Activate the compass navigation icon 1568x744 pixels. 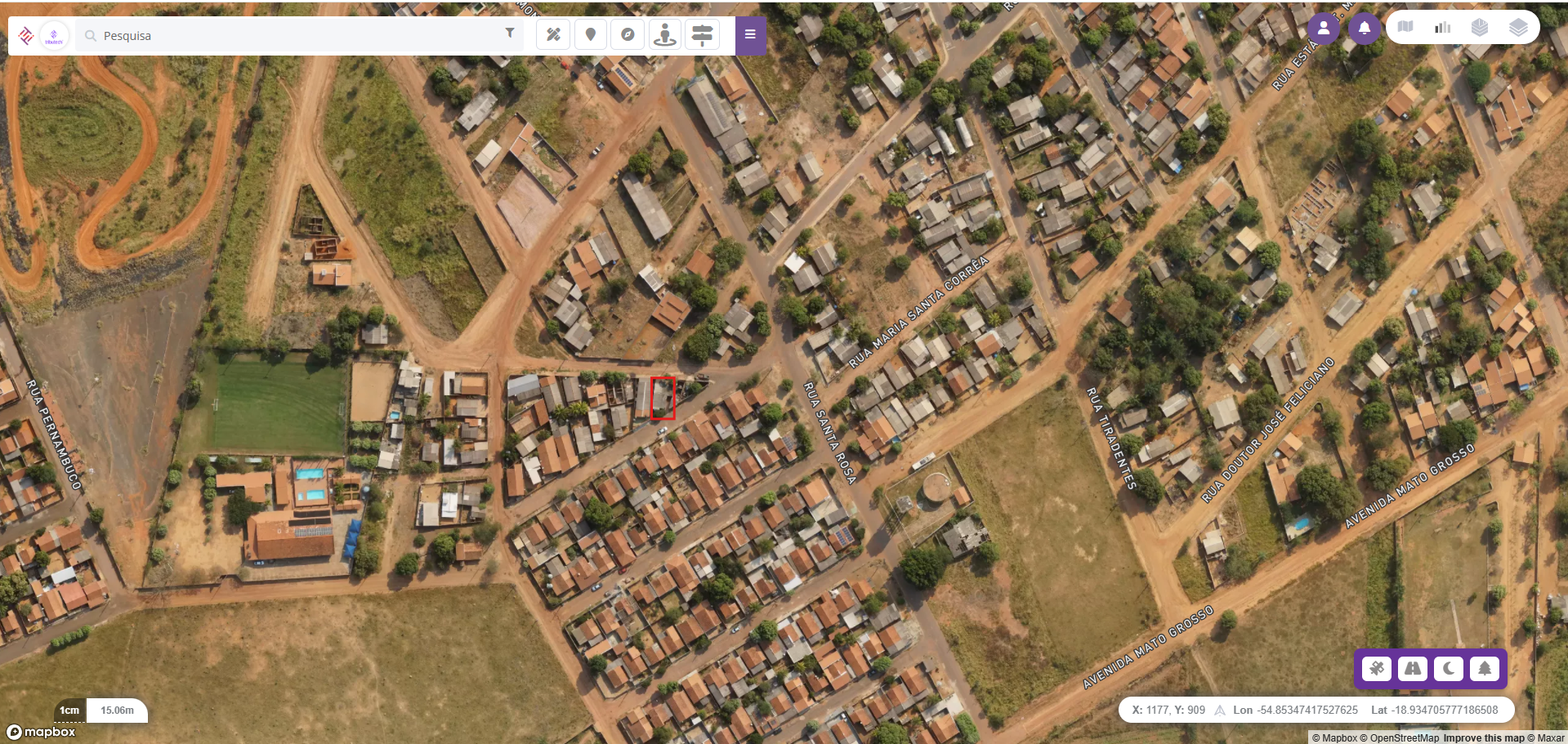coord(628,35)
